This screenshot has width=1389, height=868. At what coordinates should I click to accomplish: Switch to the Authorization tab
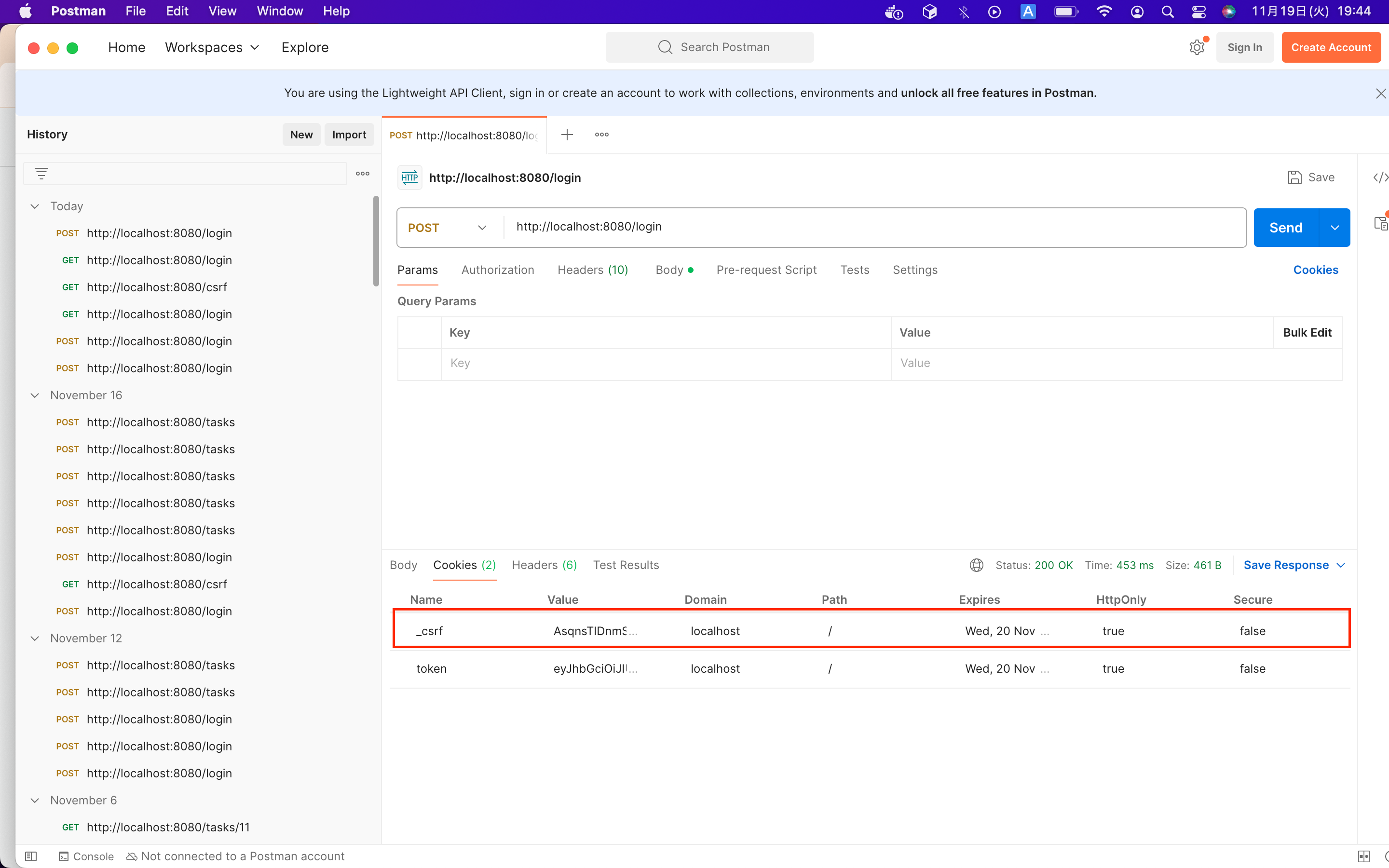(498, 270)
